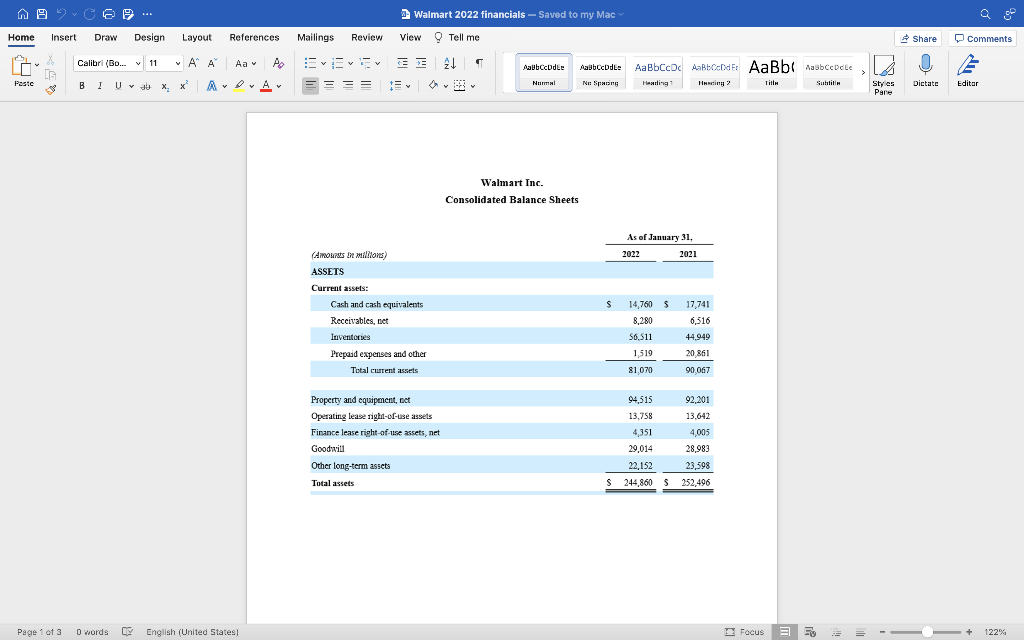The width and height of the screenshot is (1024, 640).
Task: Click the Sort icon
Action: [x=449, y=63]
